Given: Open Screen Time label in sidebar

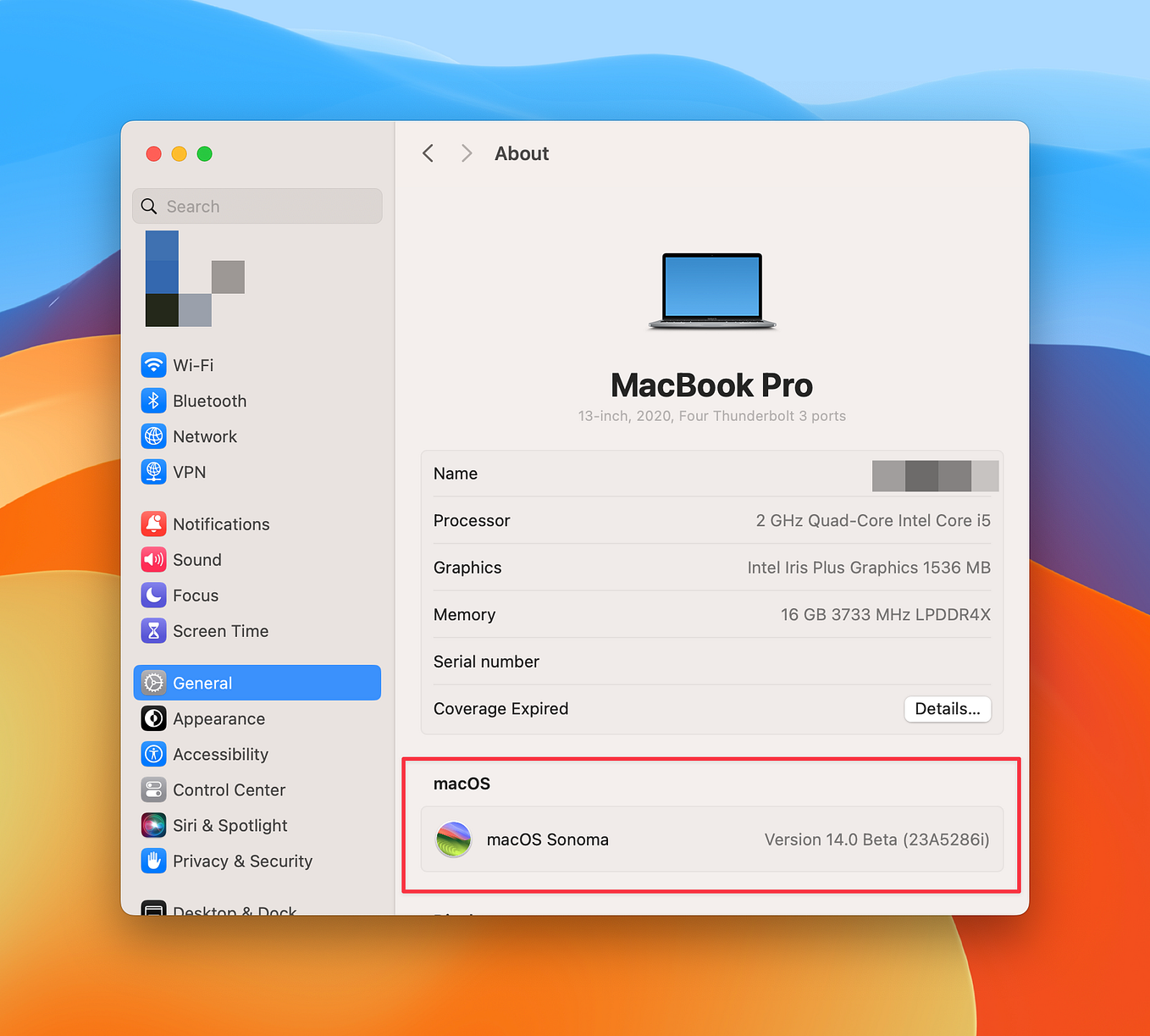Looking at the screenshot, I should tap(221, 631).
